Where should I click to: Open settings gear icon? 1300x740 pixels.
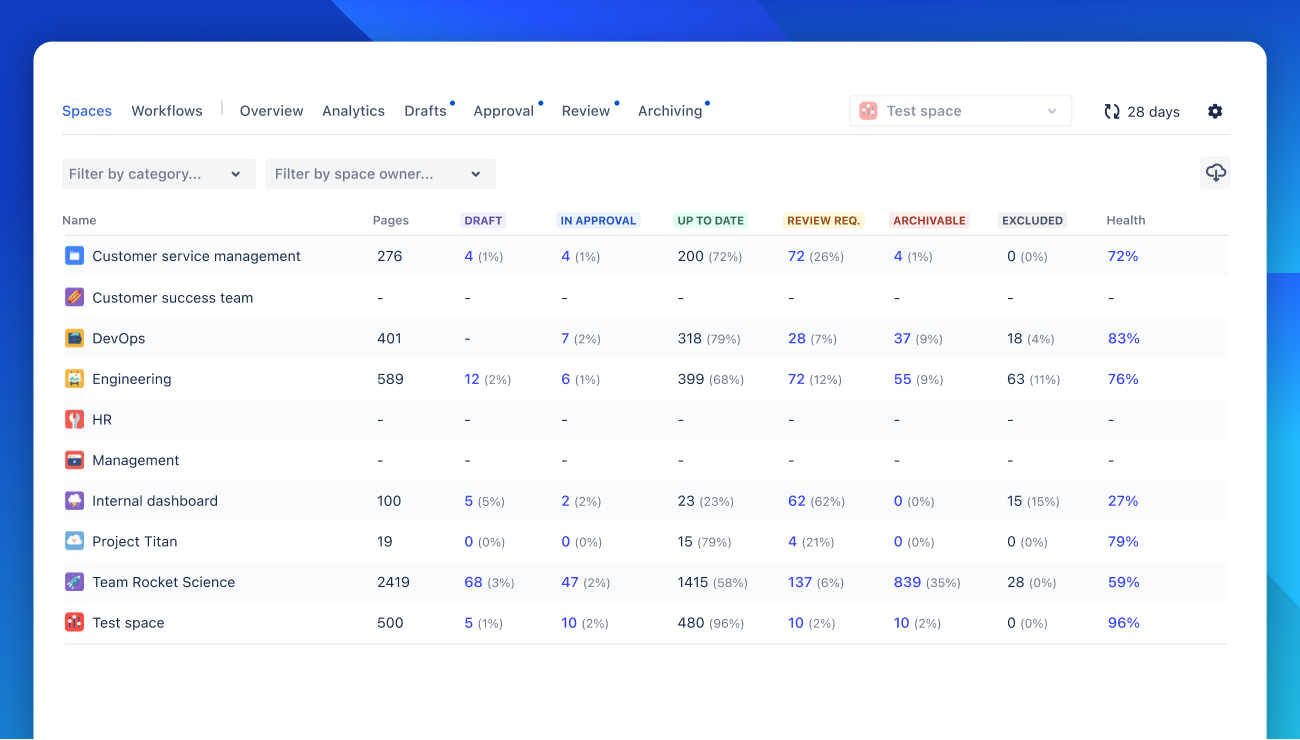(1215, 111)
